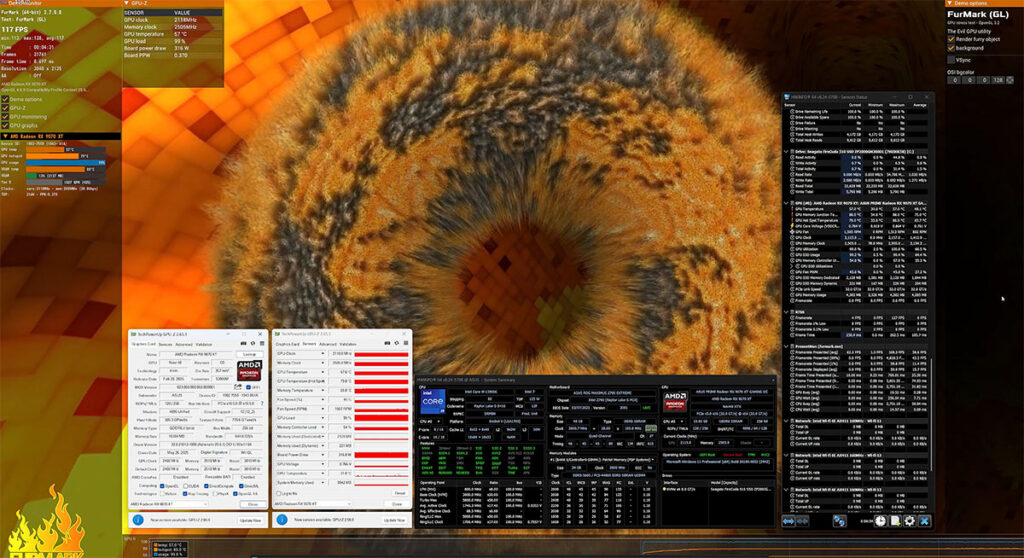Open Memory Clock sensor dropdown in GPU-Z
This screenshot has height=558, width=1024.
(323, 363)
